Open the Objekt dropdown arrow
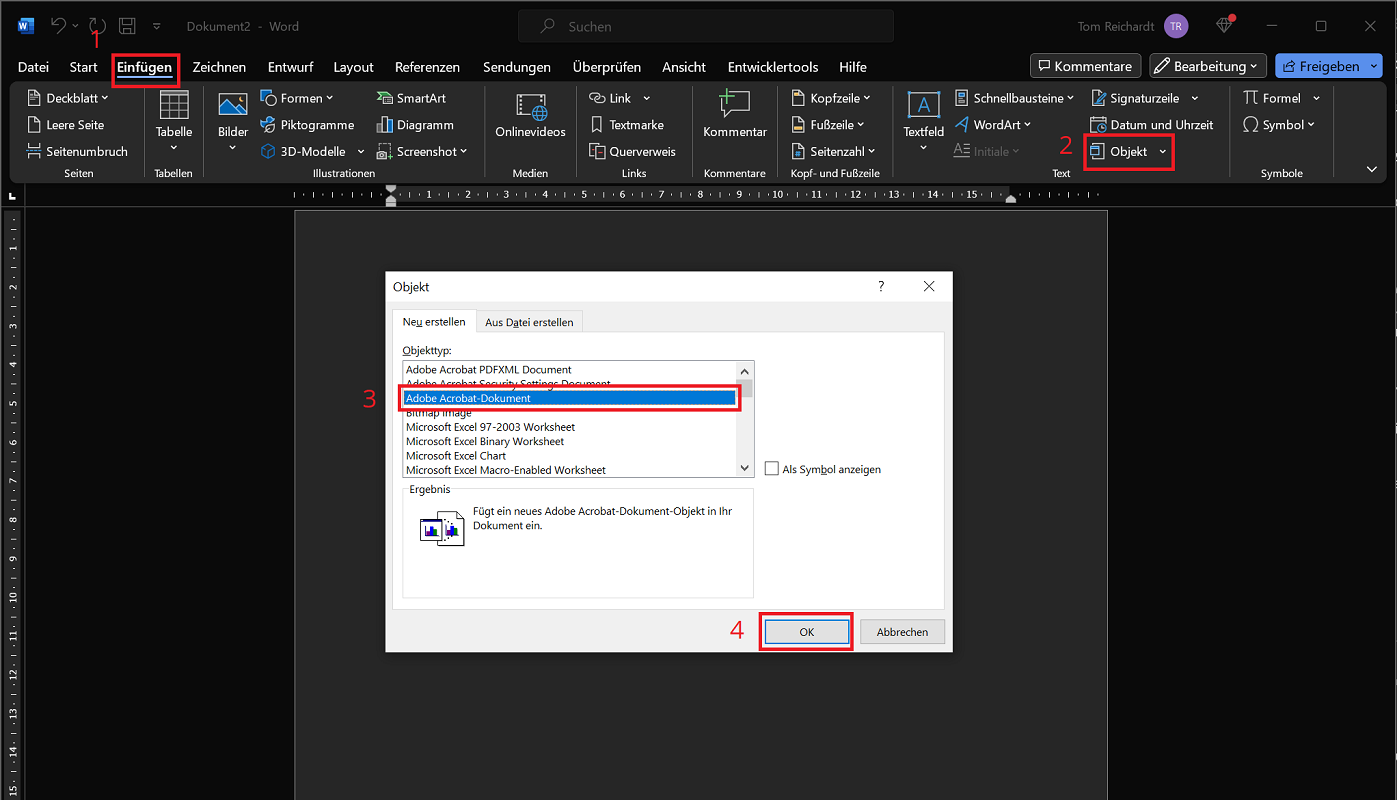1397x800 pixels. pos(1163,152)
